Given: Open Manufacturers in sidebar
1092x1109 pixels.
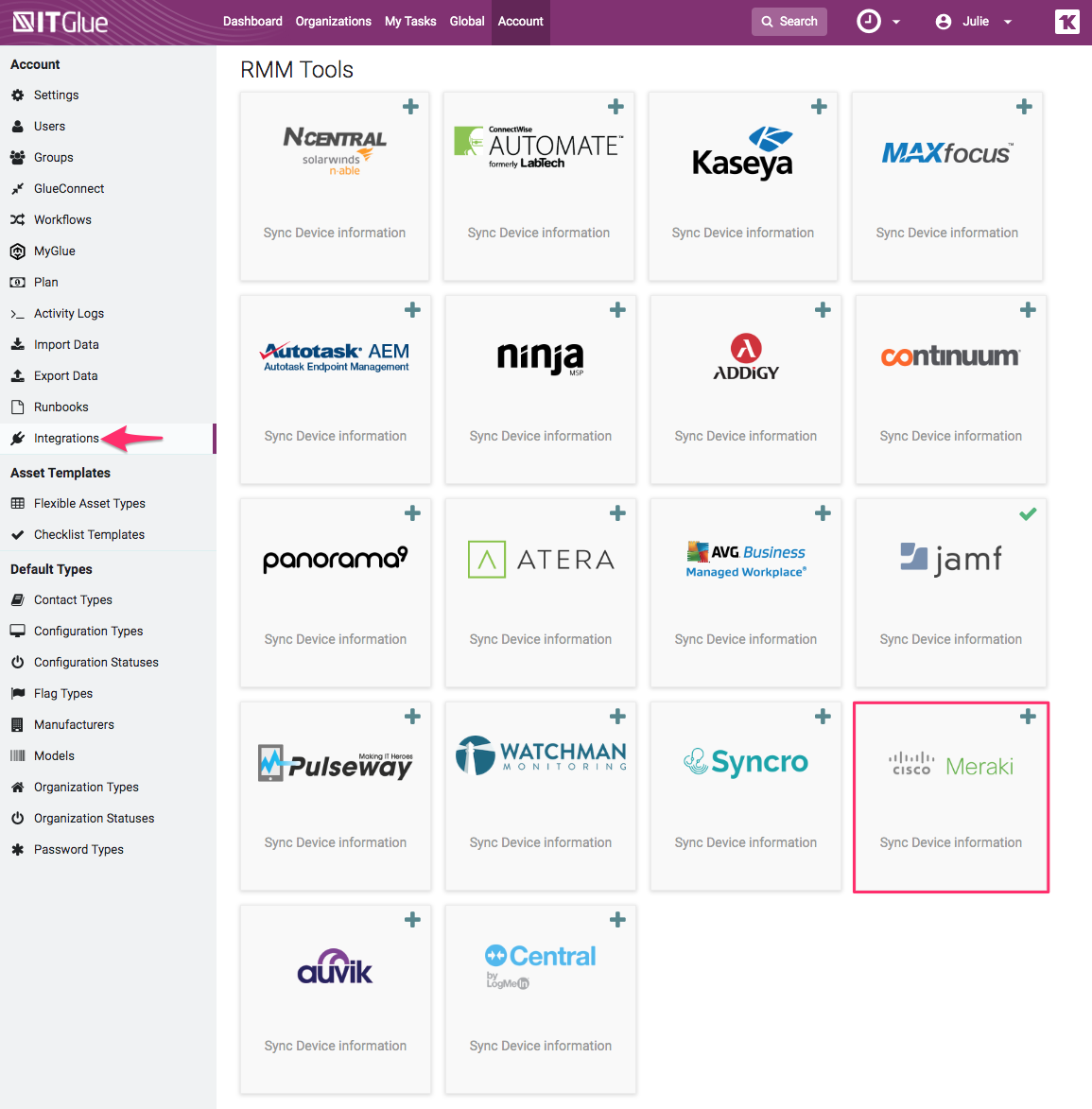Looking at the screenshot, I should [x=74, y=723].
